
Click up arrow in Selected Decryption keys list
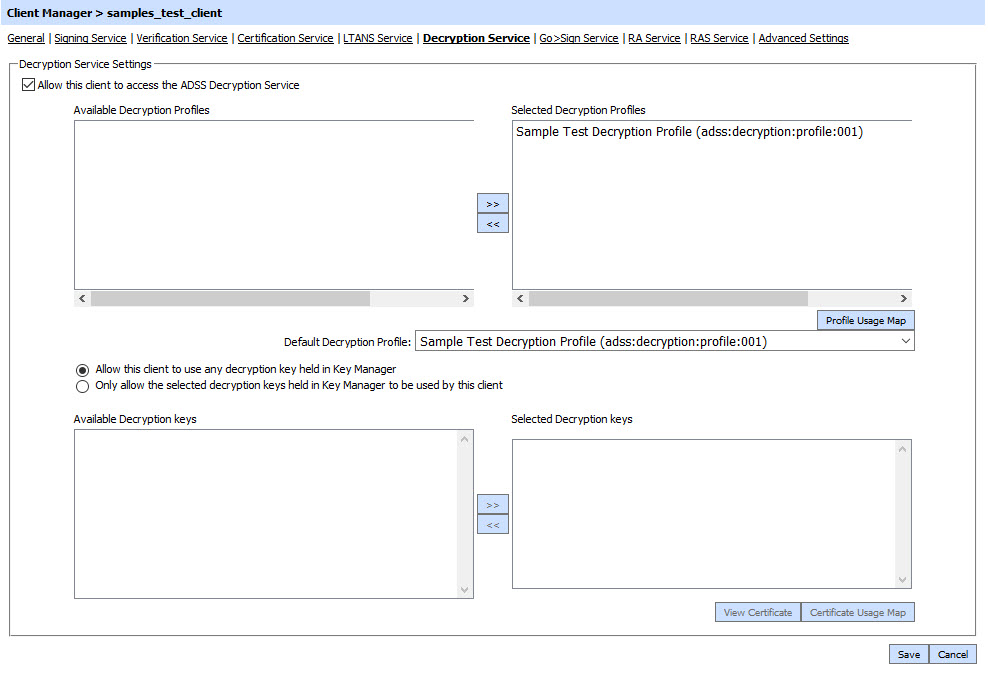coord(903,449)
